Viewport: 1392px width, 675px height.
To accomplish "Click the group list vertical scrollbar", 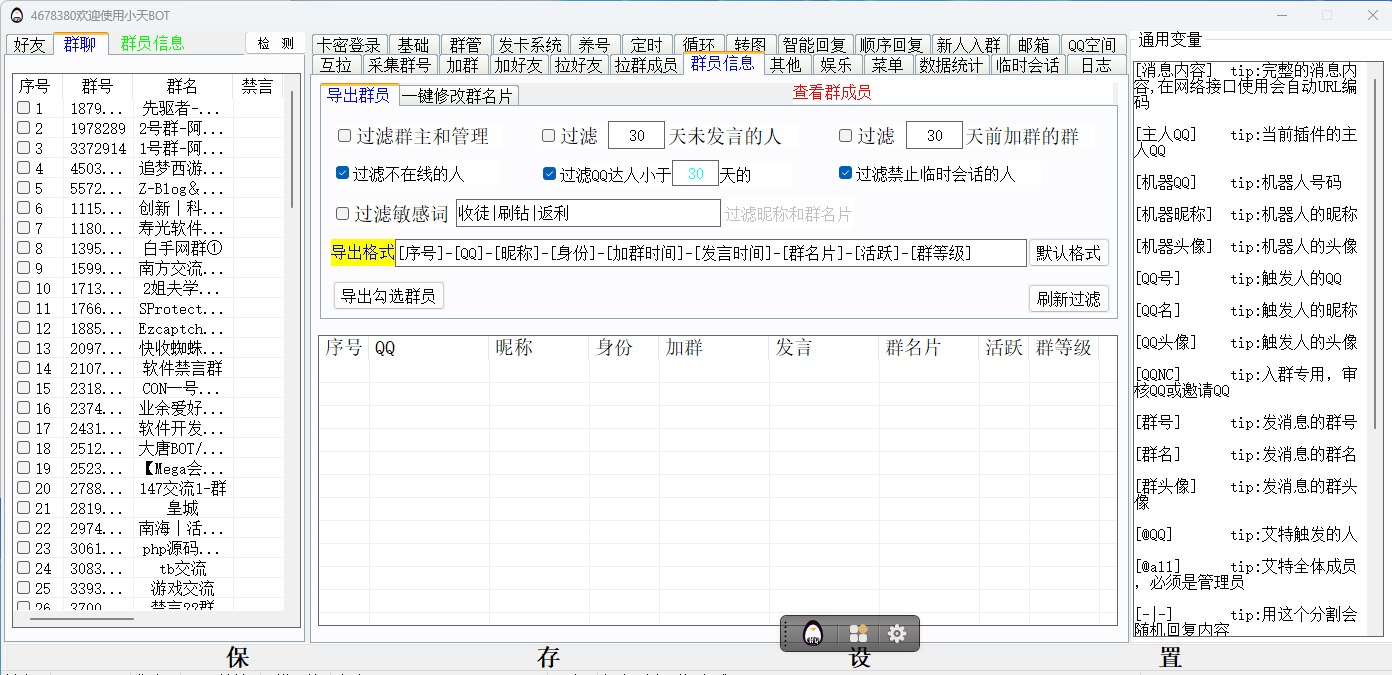I will [x=292, y=150].
